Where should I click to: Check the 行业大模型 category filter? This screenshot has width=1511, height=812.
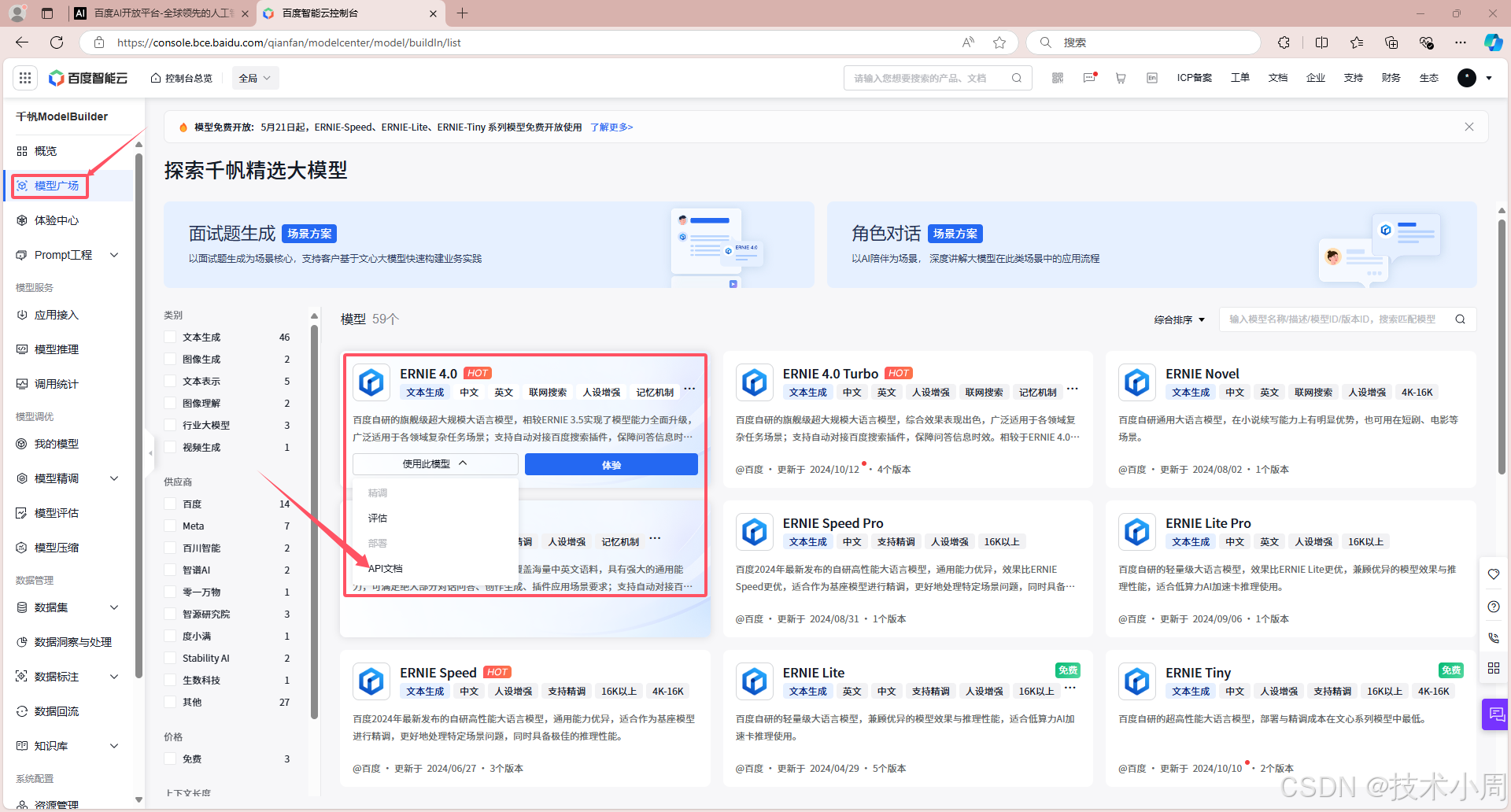(x=170, y=425)
